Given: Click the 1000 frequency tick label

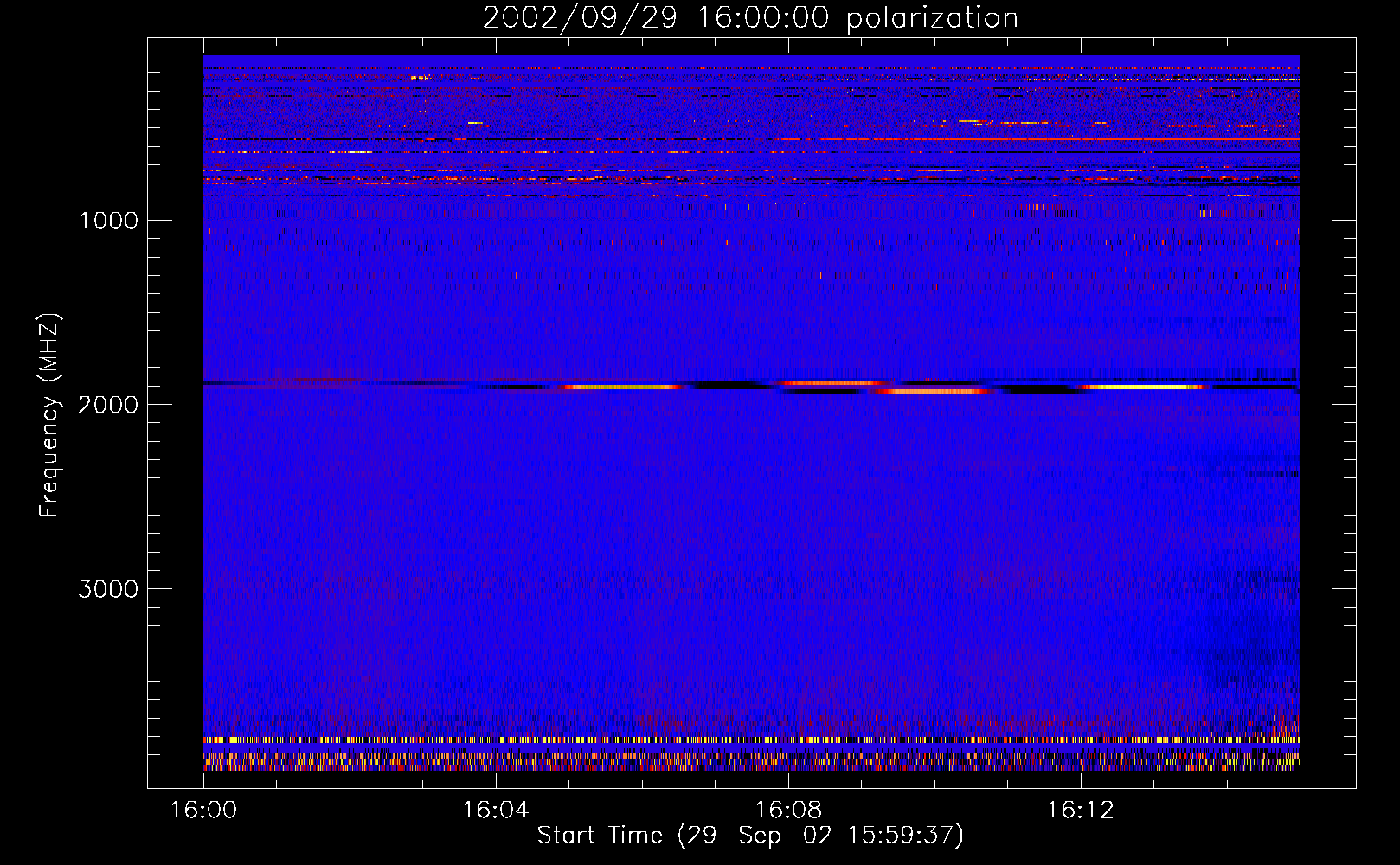Looking at the screenshot, I should 108,221.
